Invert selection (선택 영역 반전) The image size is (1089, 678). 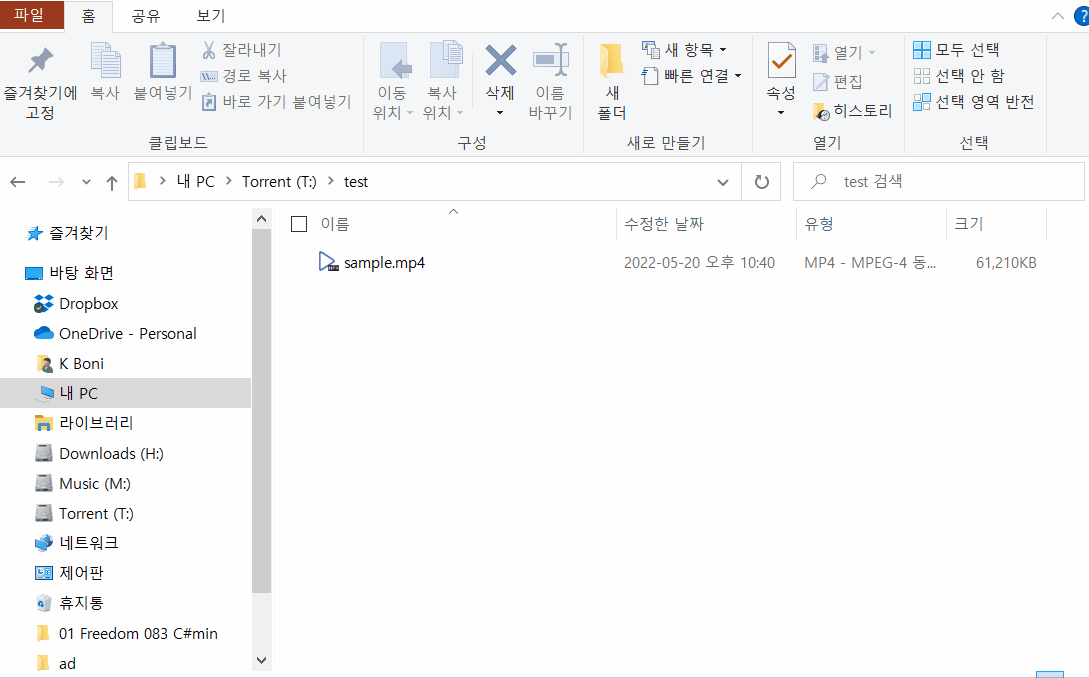(974, 102)
